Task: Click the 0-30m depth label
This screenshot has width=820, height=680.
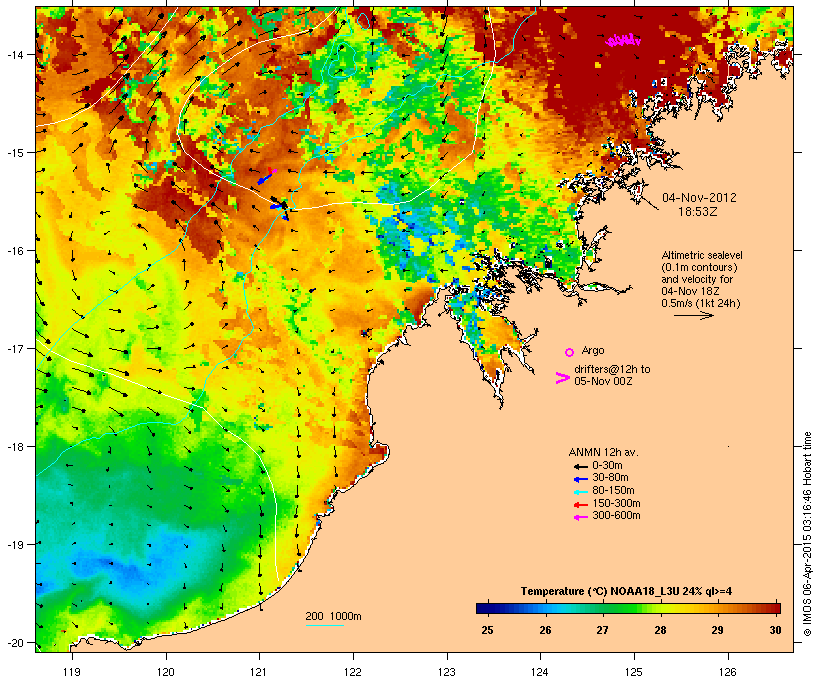Action: (607, 466)
